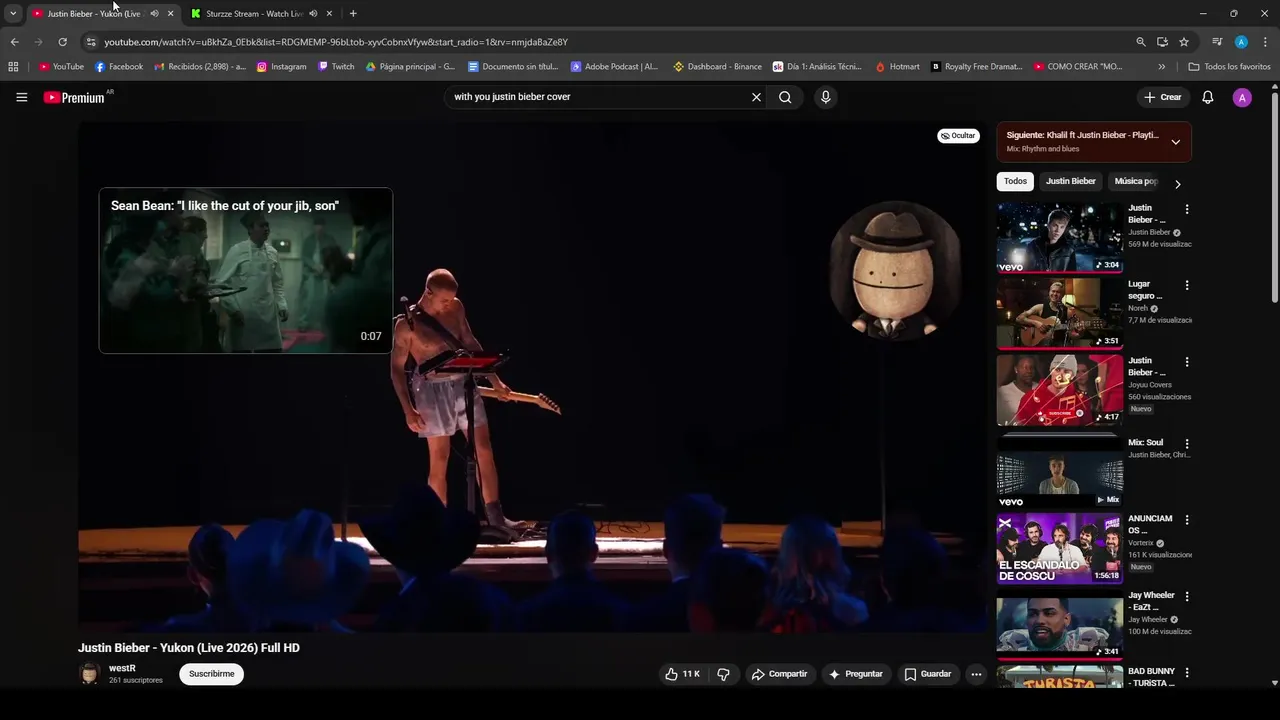Open options for ANUNCIAM OS video
The width and height of the screenshot is (1280, 720).
(1187, 520)
